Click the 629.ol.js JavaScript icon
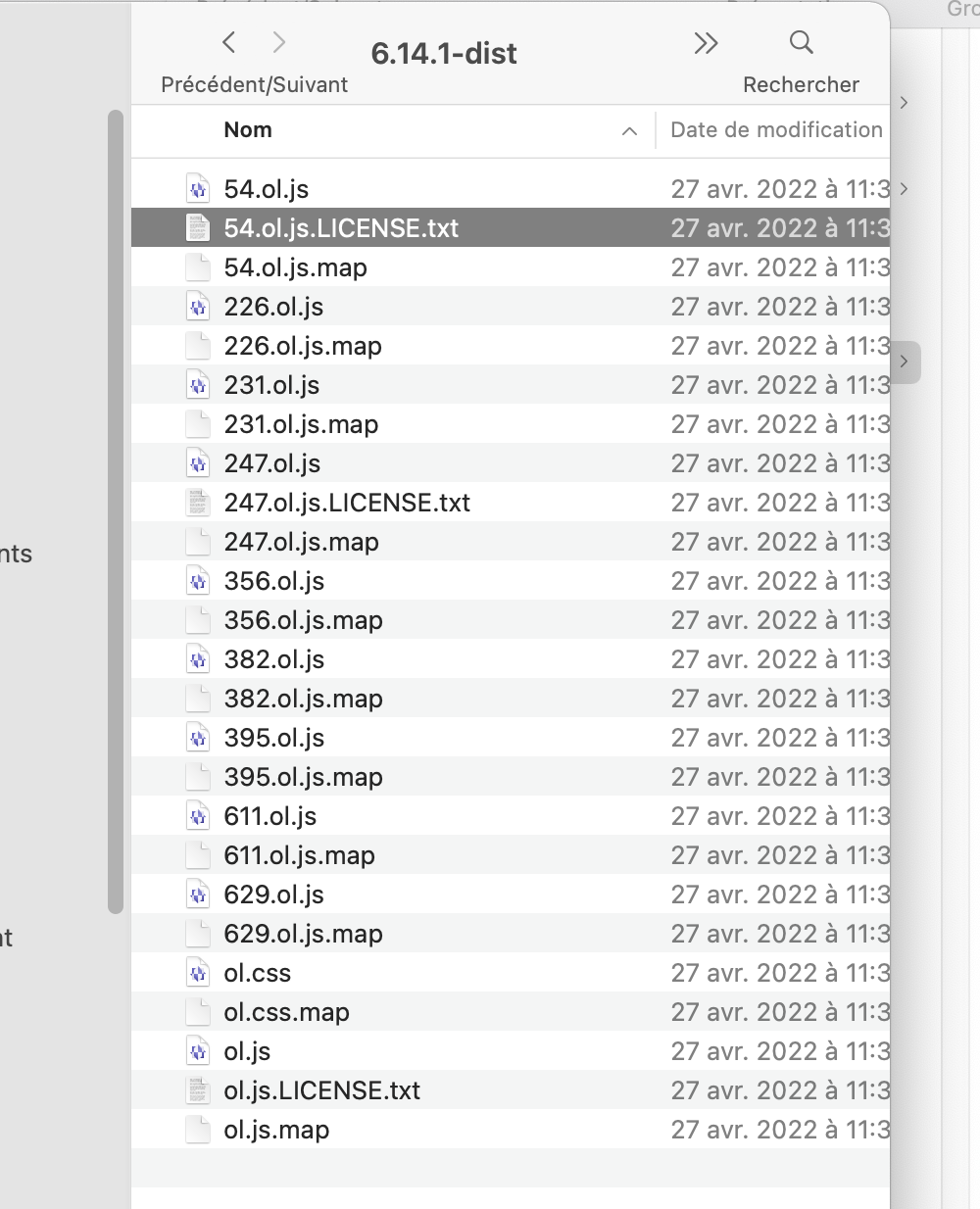 click(198, 895)
